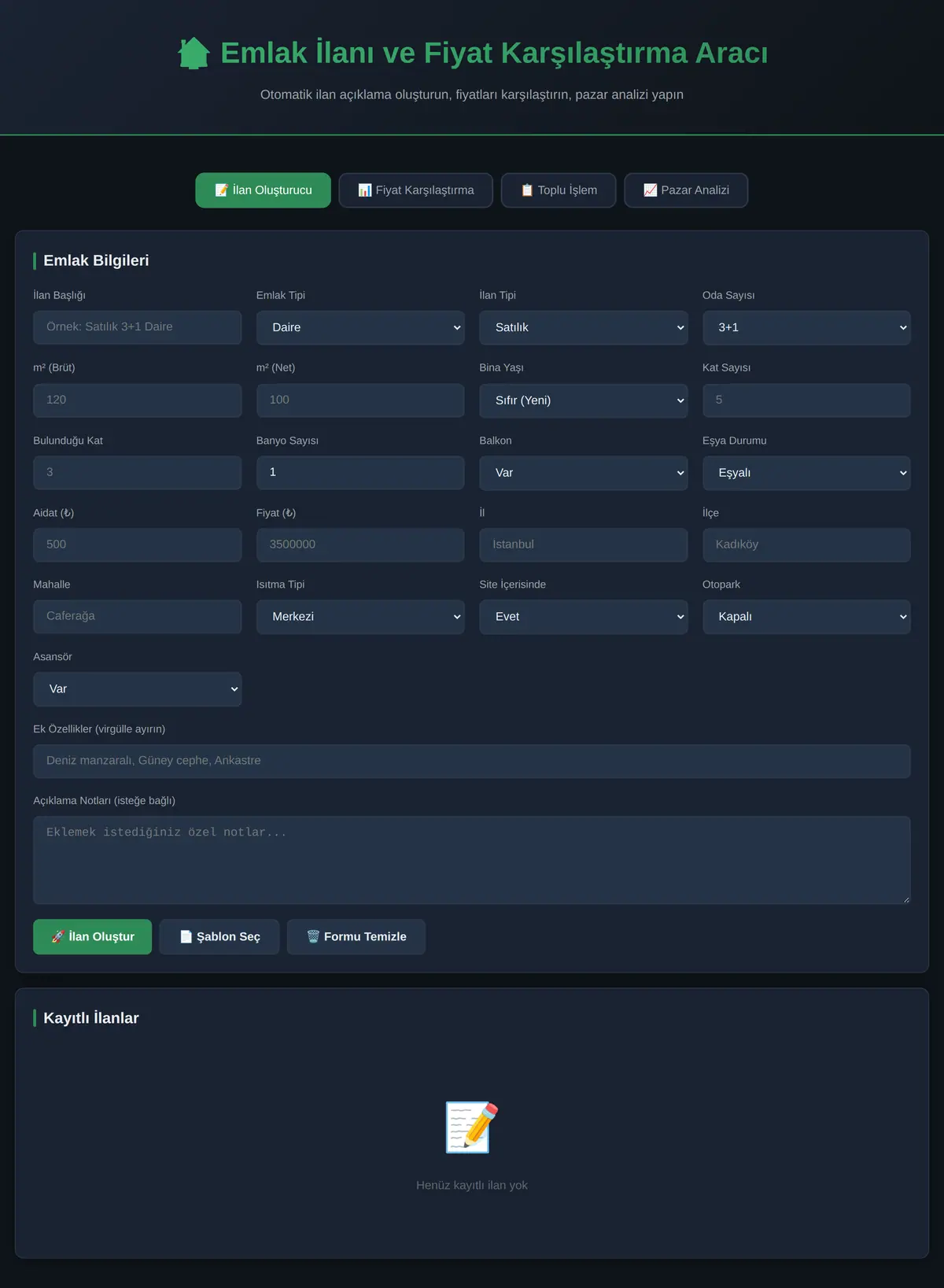Choose a value in Oda Sayısı dropdown

tap(806, 327)
